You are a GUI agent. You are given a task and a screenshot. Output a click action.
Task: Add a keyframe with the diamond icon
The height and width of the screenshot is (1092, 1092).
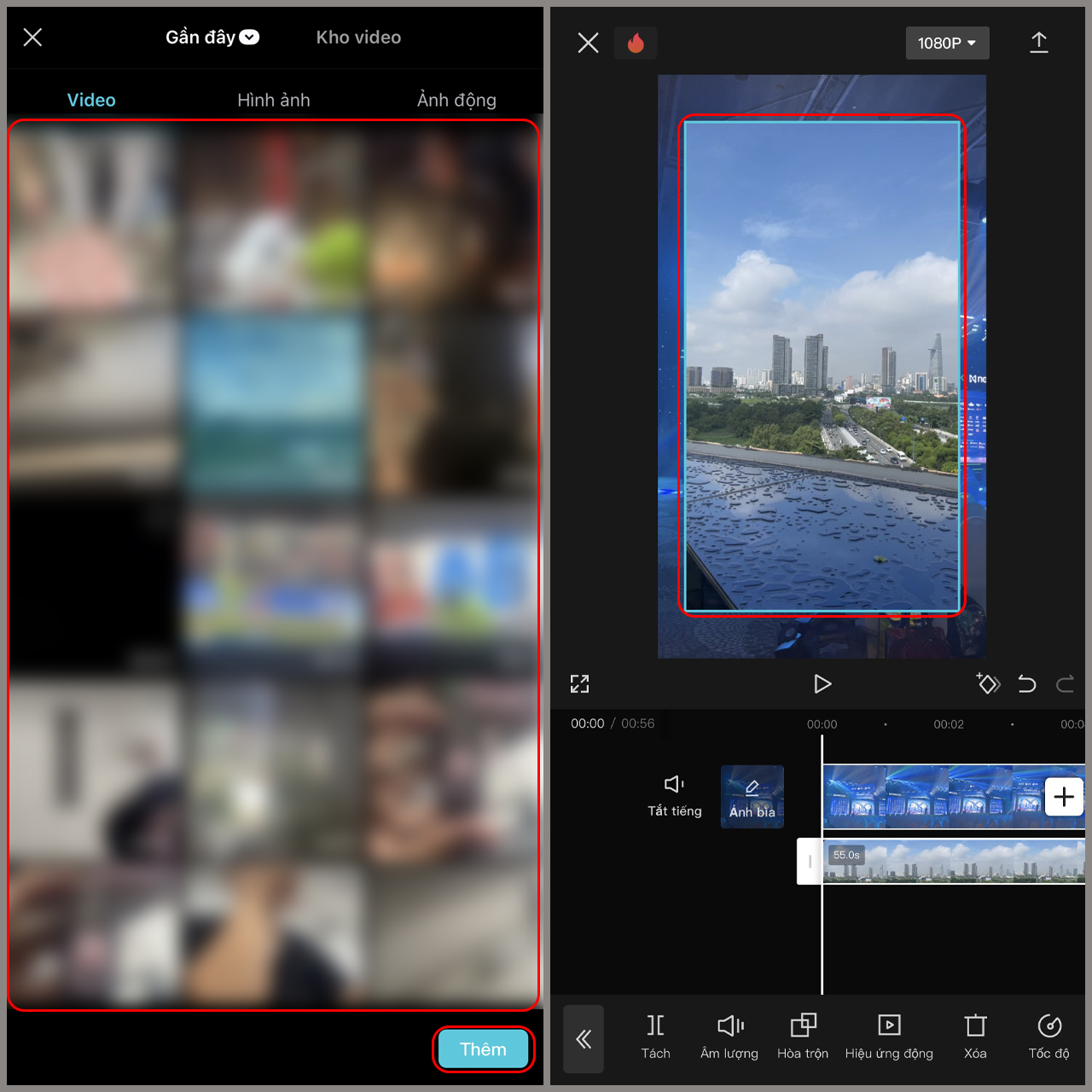click(988, 683)
